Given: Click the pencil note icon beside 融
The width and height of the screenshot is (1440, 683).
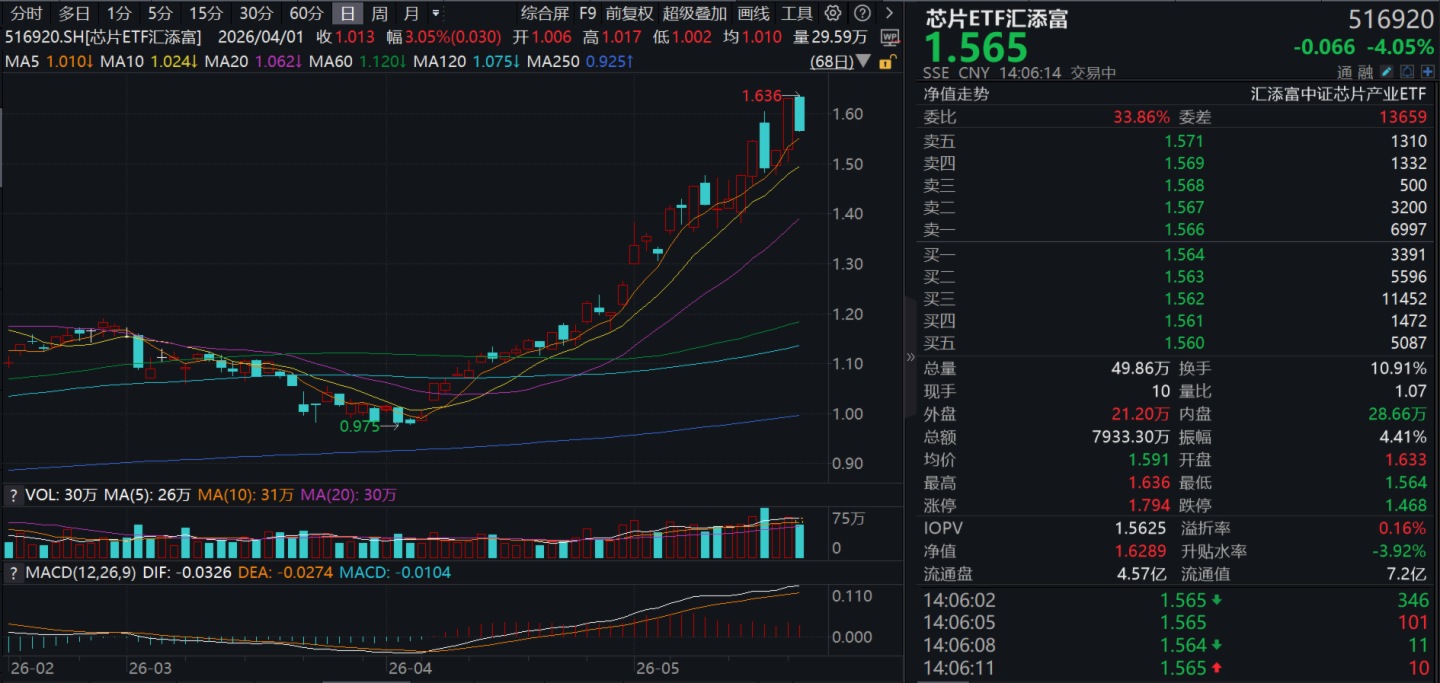Looking at the screenshot, I should [x=1386, y=72].
